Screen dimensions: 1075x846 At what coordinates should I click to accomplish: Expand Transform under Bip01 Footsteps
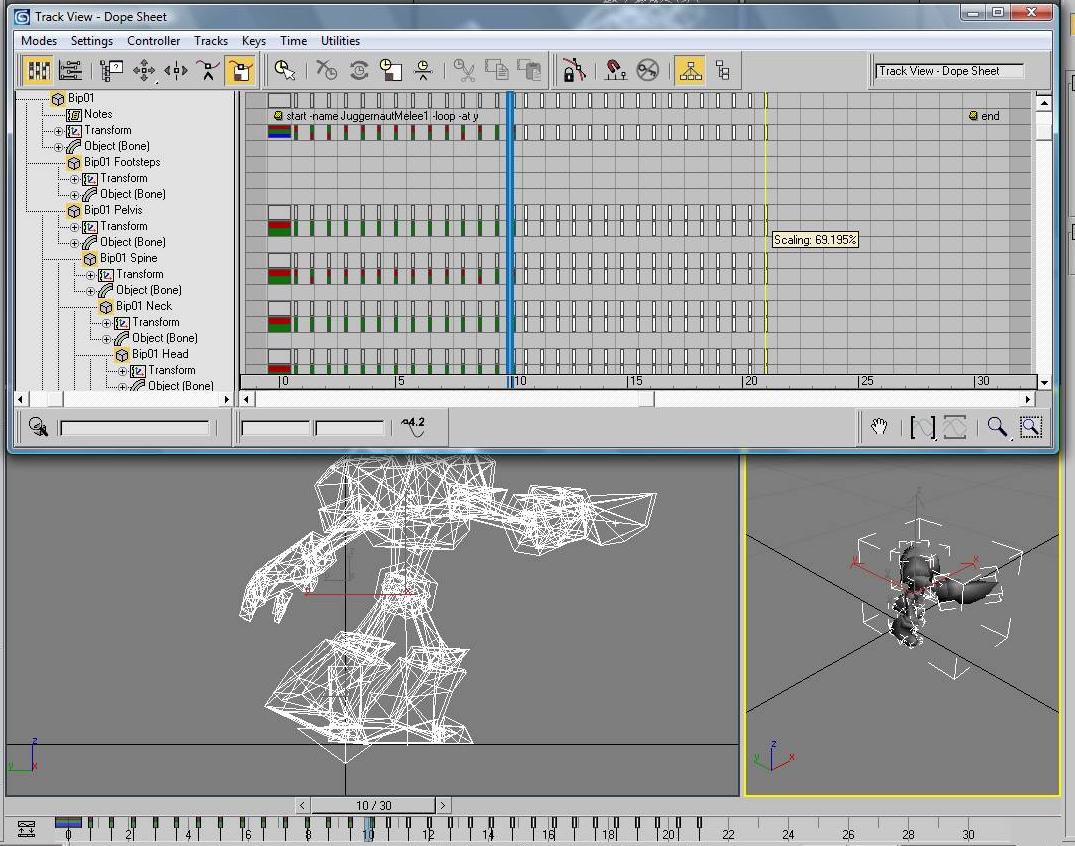74,179
